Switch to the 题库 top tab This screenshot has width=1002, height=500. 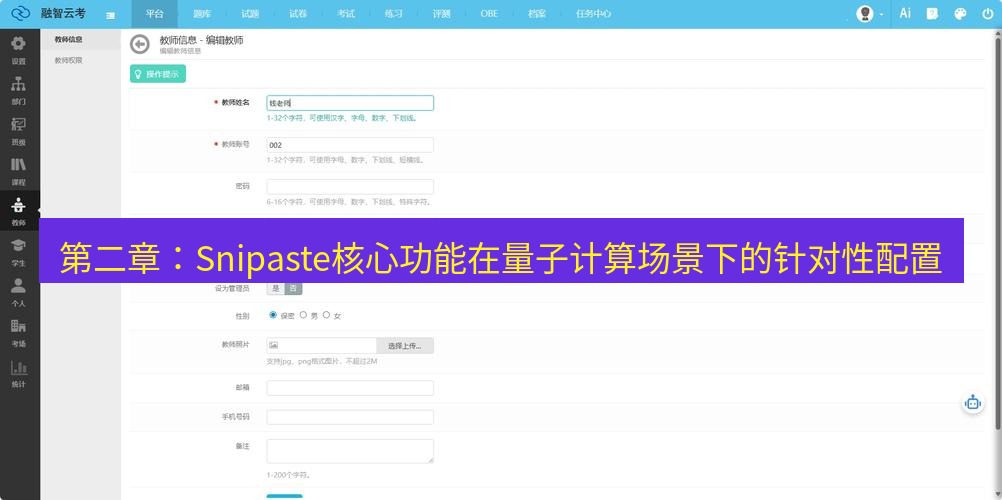(202, 14)
